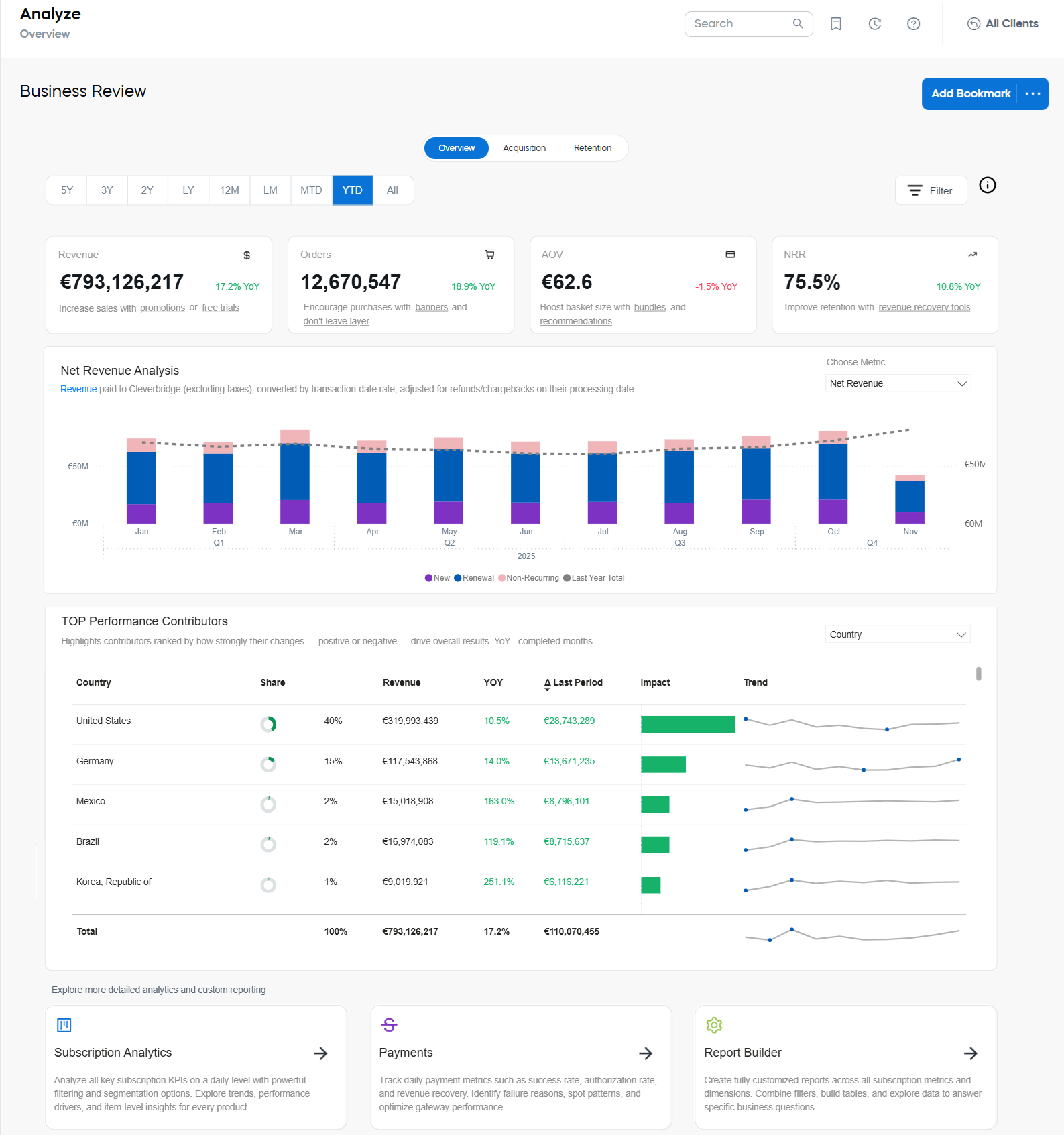Viewport: 1064px width, 1135px height.
Task: Switch time range to MTD
Action: [311, 190]
